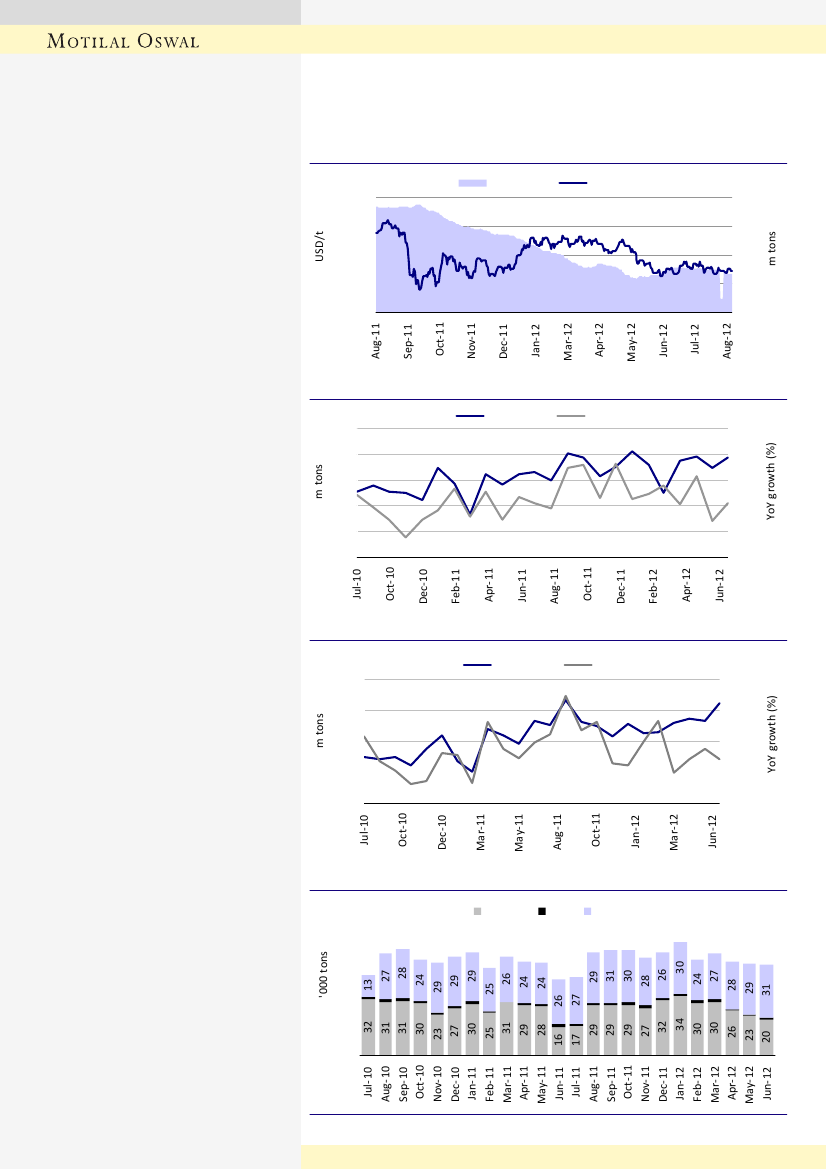The height and width of the screenshot is (1169, 826).
Task: Click the USD/t vertical axis label
Action: coord(321,248)
